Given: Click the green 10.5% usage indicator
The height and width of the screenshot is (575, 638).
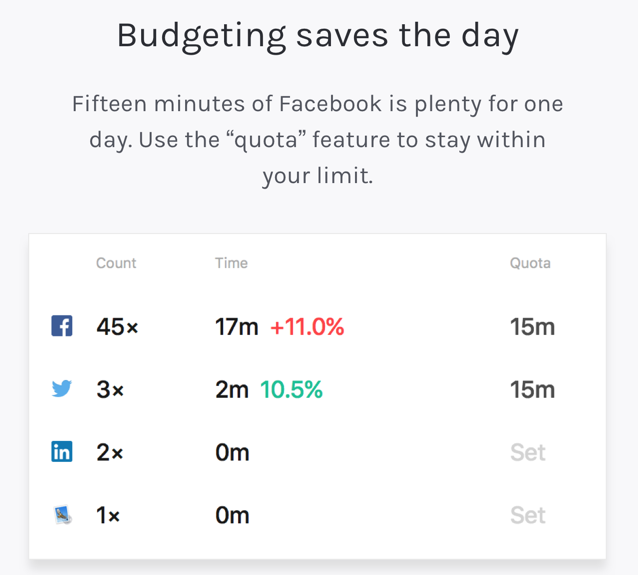Looking at the screenshot, I should pyautogui.click(x=291, y=389).
